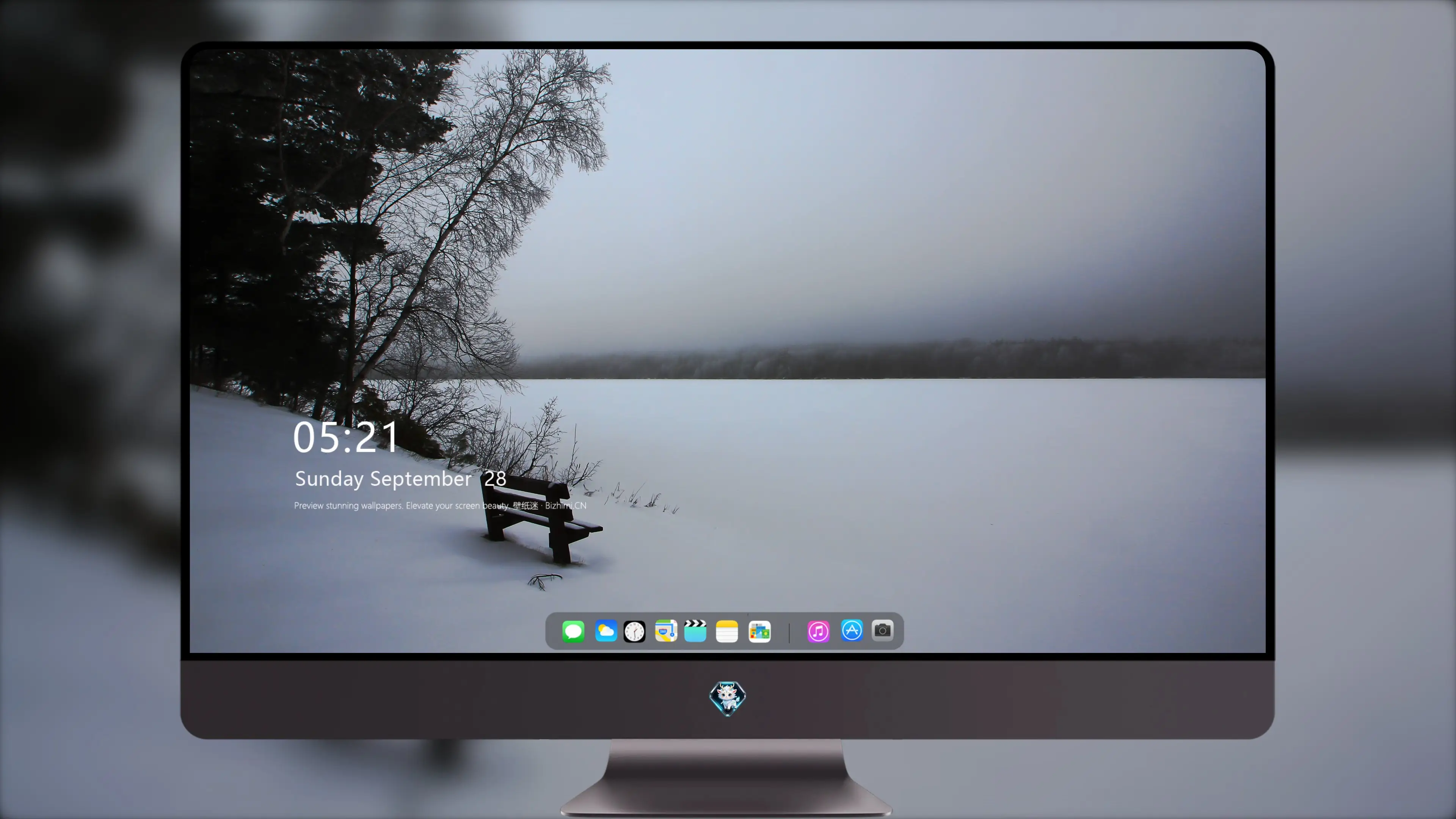This screenshot has height=819, width=1456.
Task: Launch the Weather app from dock
Action: (606, 631)
